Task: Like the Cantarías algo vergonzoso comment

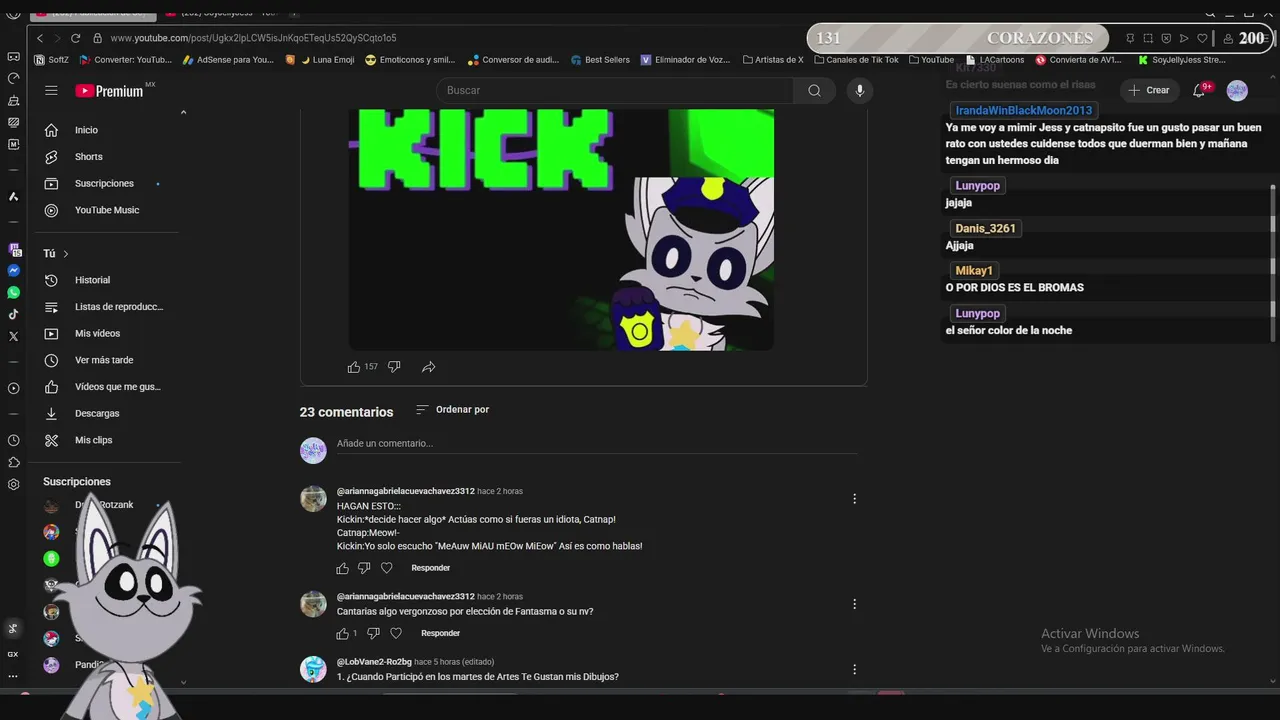Action: pos(342,633)
